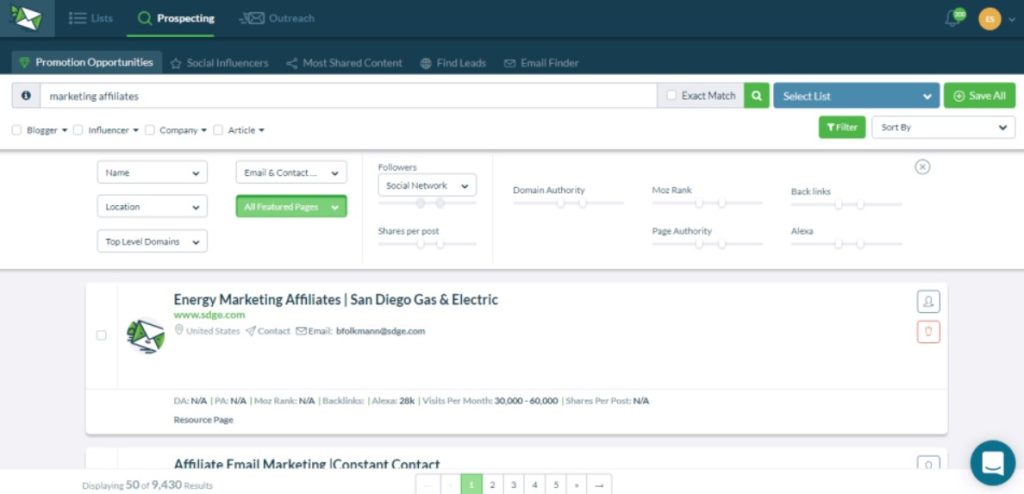Open the Email & Contact dropdown
The image size is (1024, 494).
[x=291, y=173]
